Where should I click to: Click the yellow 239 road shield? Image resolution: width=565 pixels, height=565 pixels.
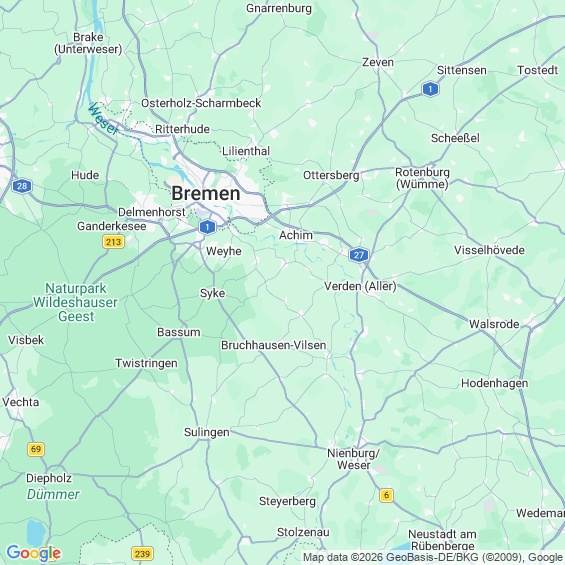coord(142,553)
